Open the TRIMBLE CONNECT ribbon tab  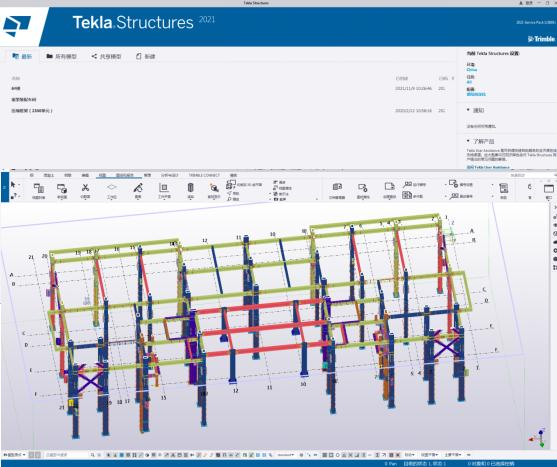pyautogui.click(x=204, y=175)
